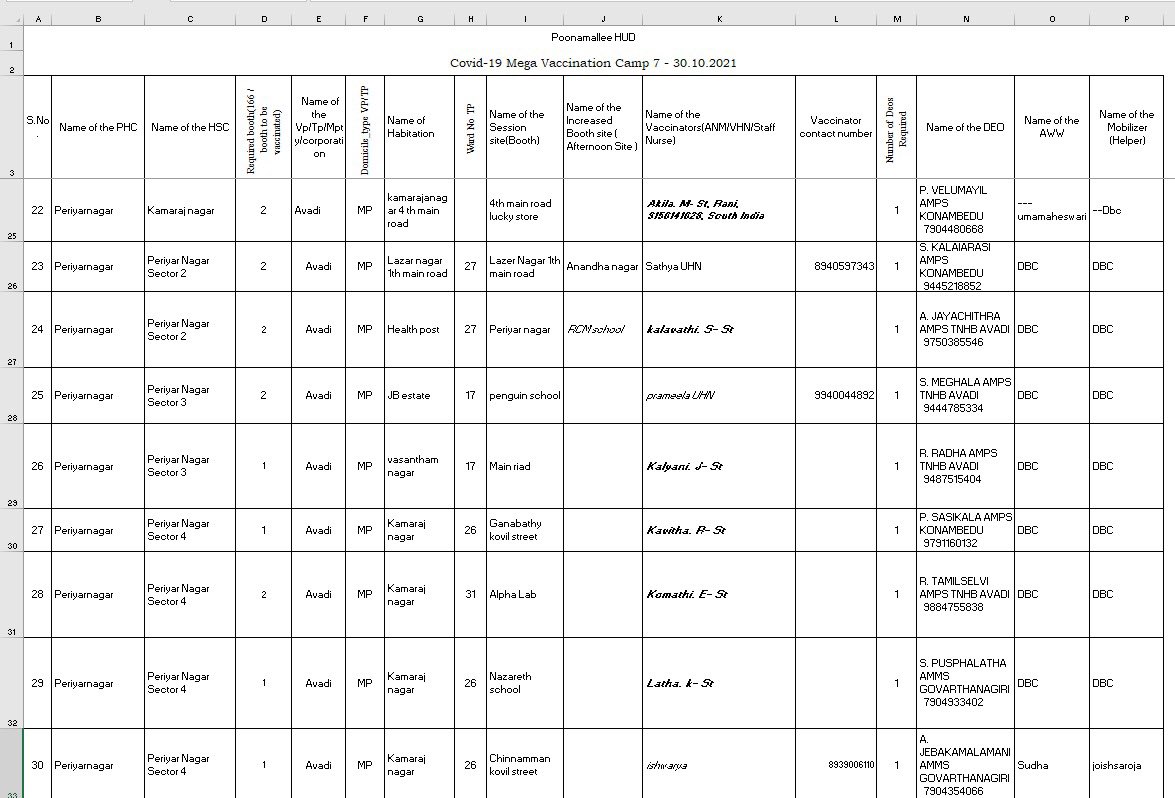The height and width of the screenshot is (798, 1175).
Task: Click the 'Main riad' cell
Action: point(525,466)
